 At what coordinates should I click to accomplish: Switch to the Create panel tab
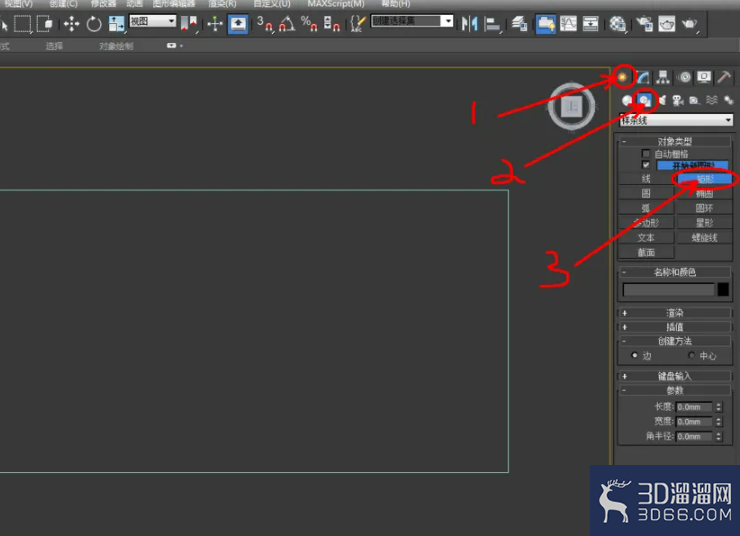622,77
